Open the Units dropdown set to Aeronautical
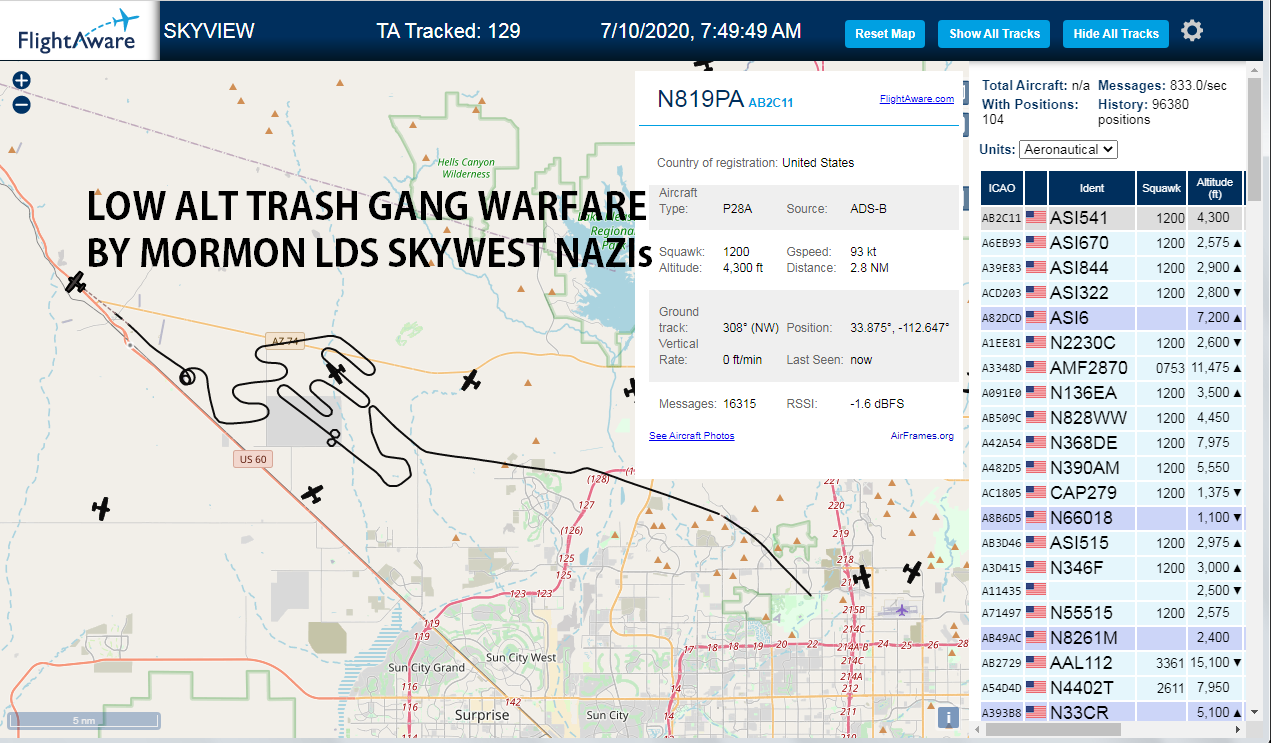The height and width of the screenshot is (743, 1271). [1068, 149]
